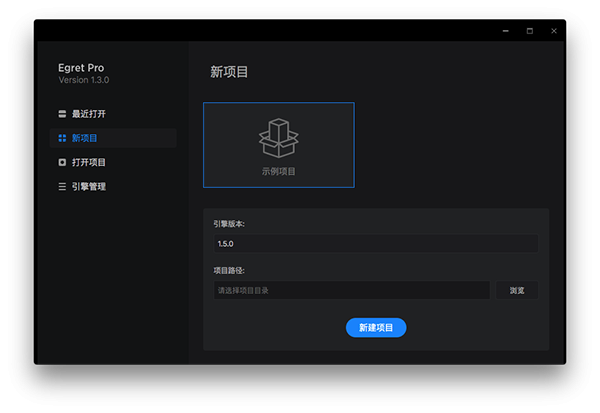
Task: Click the Recent (最近打开) sidebar icon
Action: [x=62, y=114]
